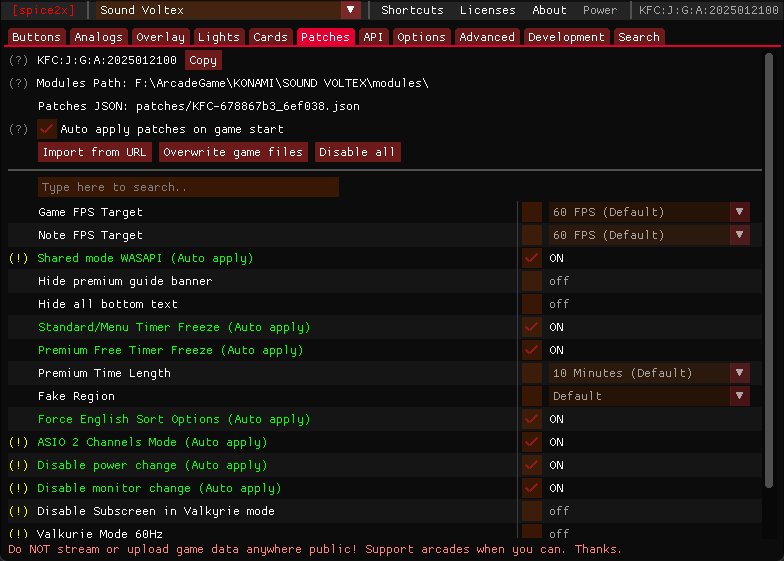Viewport: 784px width, 561px height.
Task: Click warning marker beside ASIO 2 Channels Mode
Action: pyautogui.click(x=18, y=442)
